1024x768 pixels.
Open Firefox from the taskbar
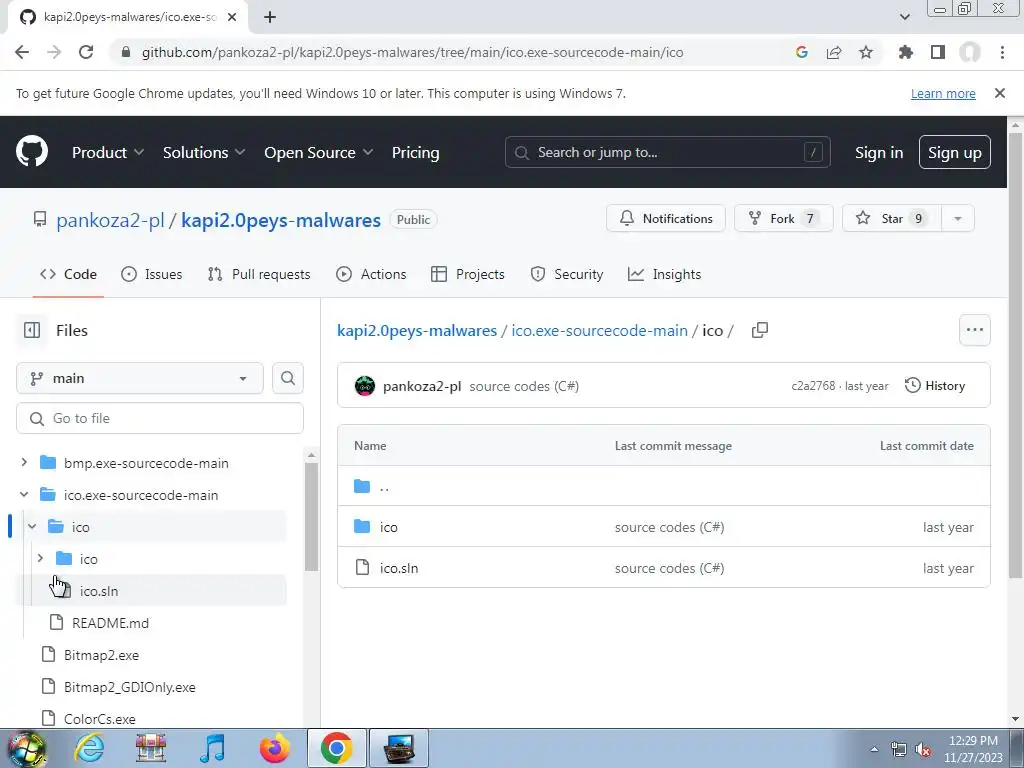275,748
